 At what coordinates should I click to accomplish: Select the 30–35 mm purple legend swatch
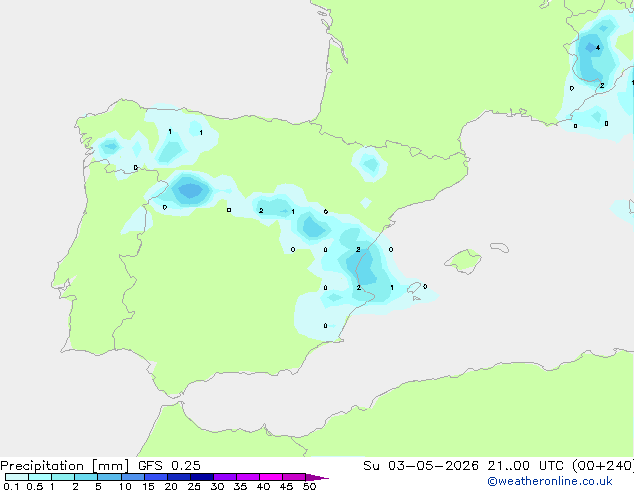click(225, 477)
